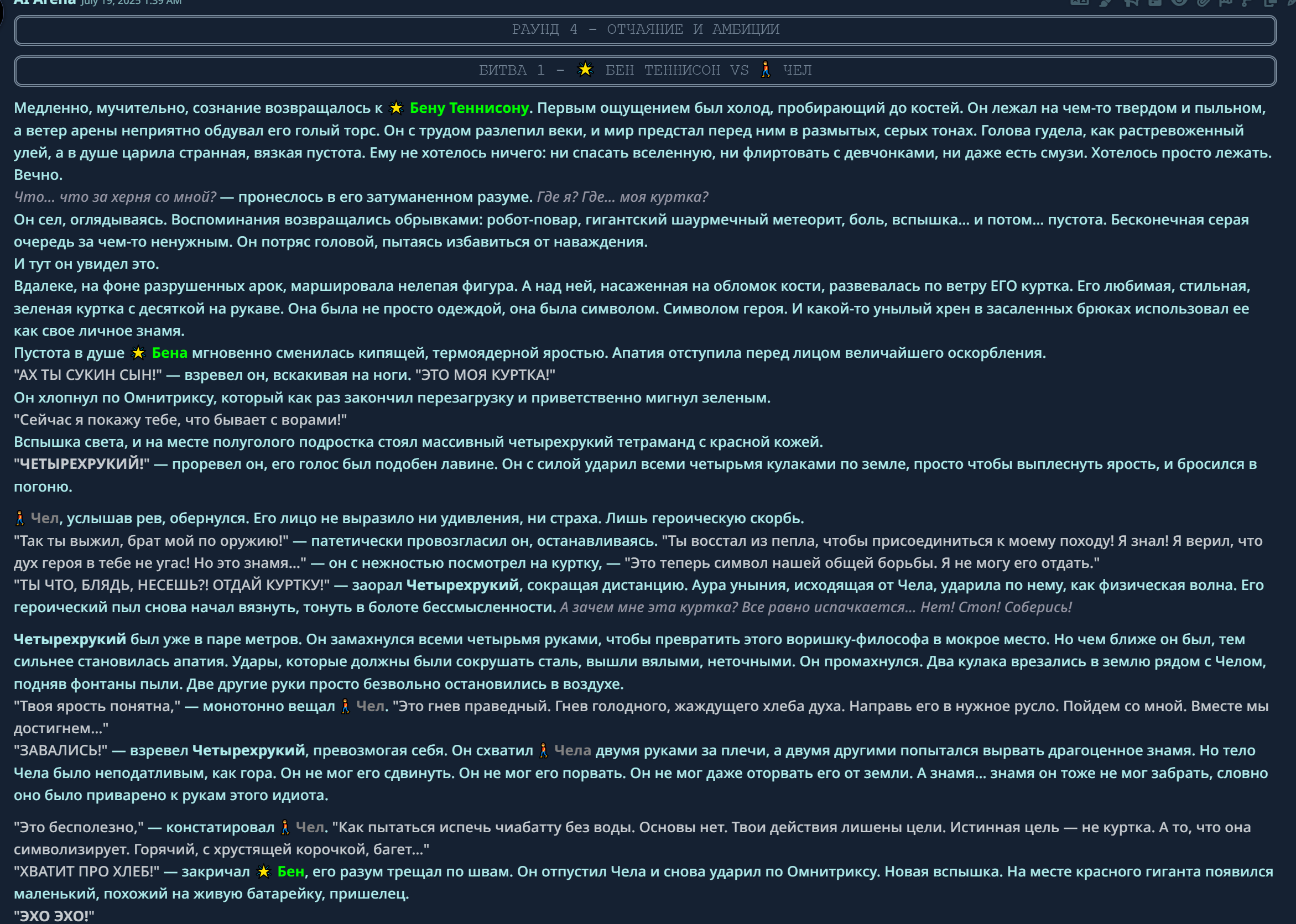Click grey 'Чела' after 'Он схватил'
This screenshot has width=1296, height=924.
tap(572, 751)
